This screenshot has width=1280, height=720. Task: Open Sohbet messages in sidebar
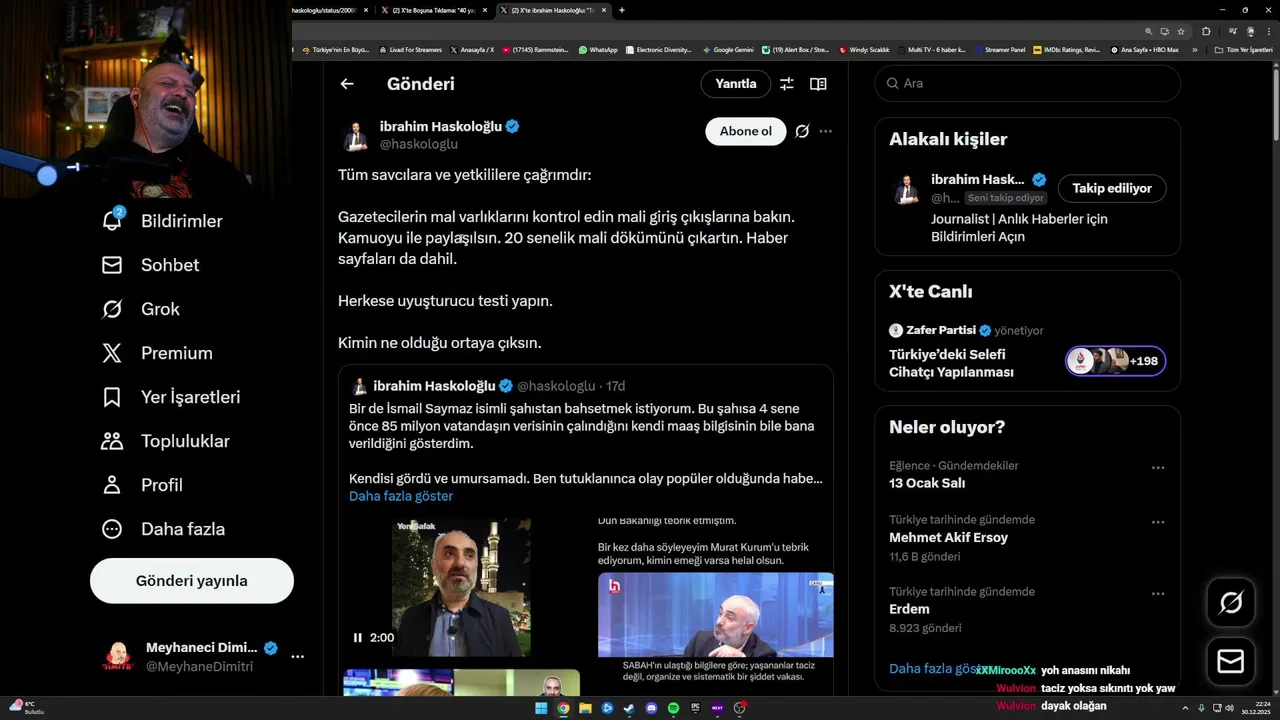(x=150, y=265)
